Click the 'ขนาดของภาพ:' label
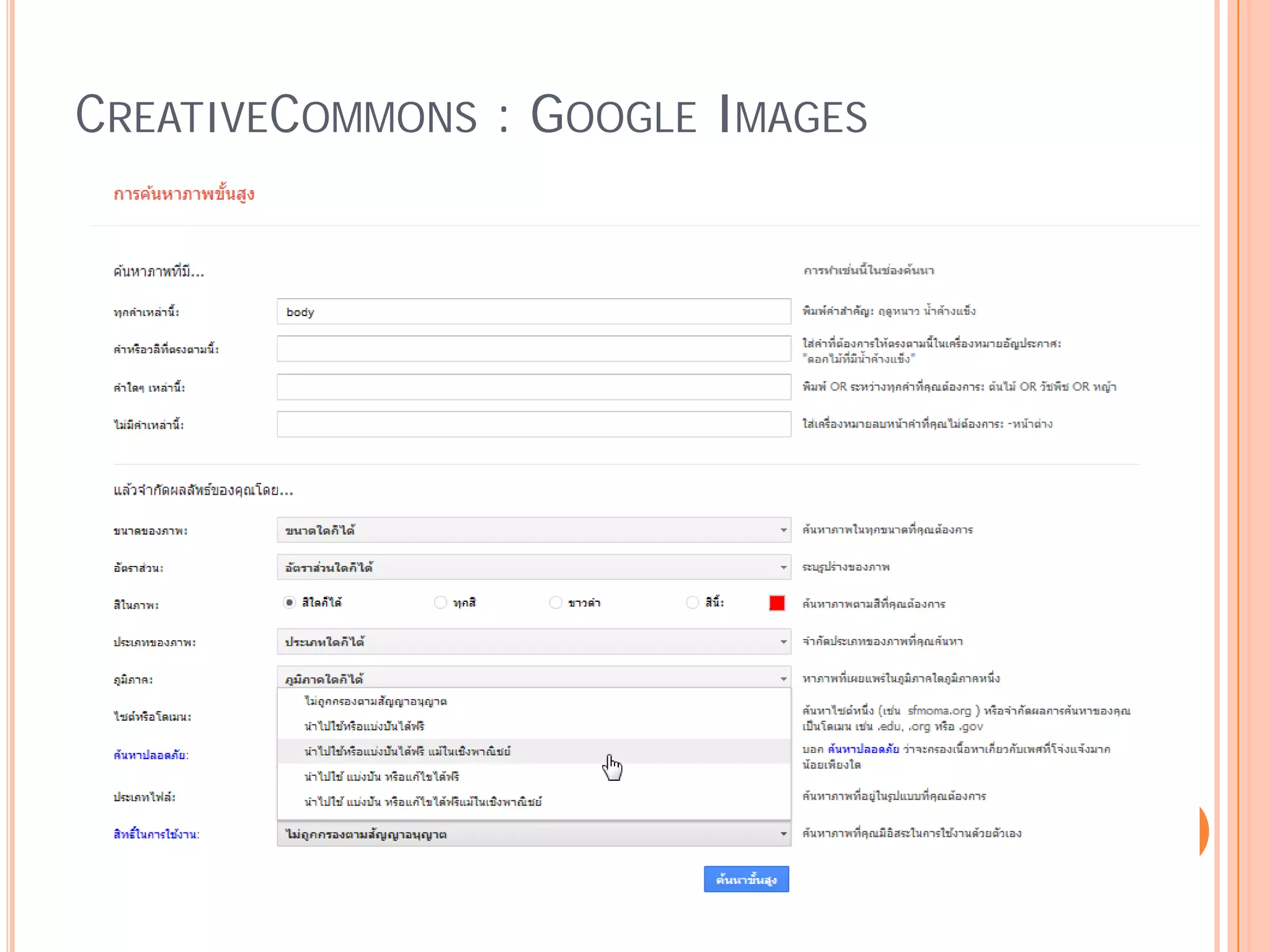The image size is (1270, 952). coord(150,531)
